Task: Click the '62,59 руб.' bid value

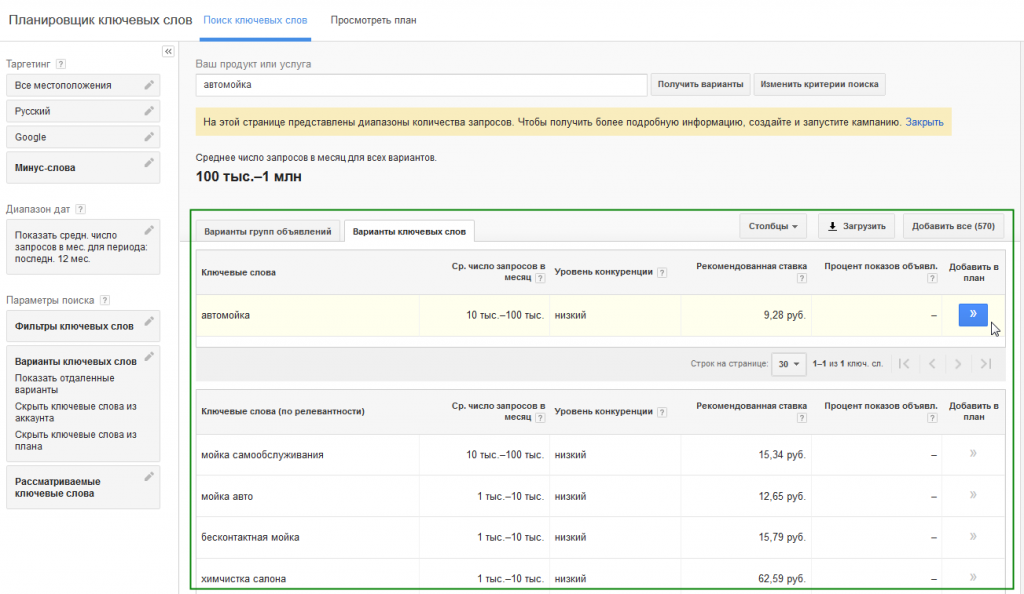Action: (x=782, y=578)
